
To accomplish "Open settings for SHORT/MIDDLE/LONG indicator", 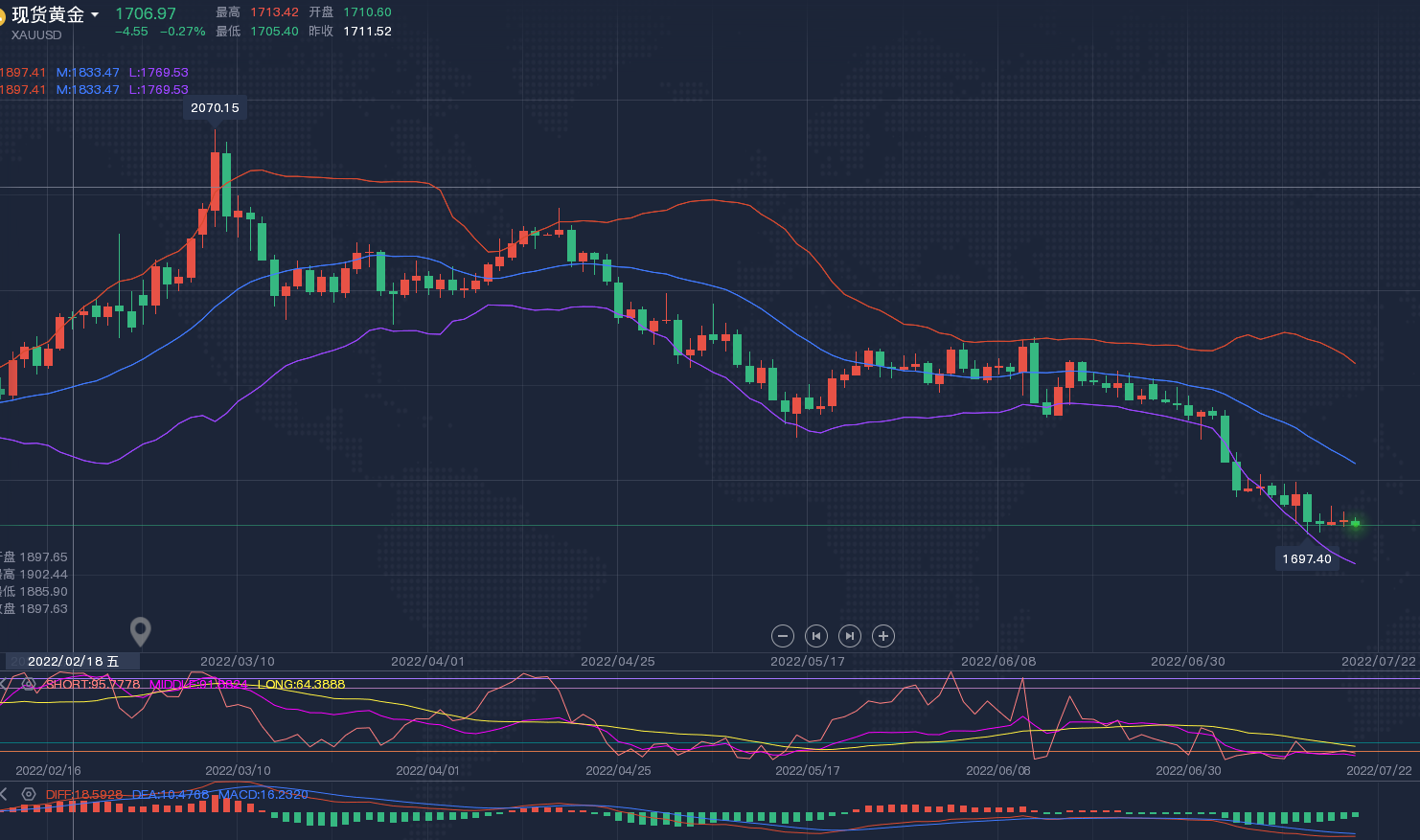I will pos(29,685).
